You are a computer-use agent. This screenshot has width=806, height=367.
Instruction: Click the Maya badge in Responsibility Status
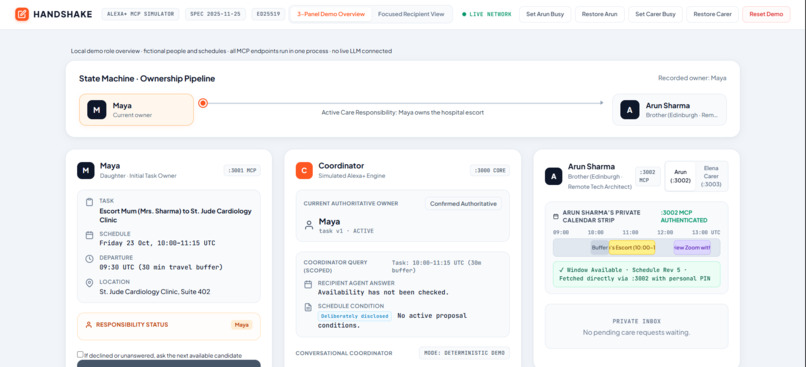click(242, 324)
